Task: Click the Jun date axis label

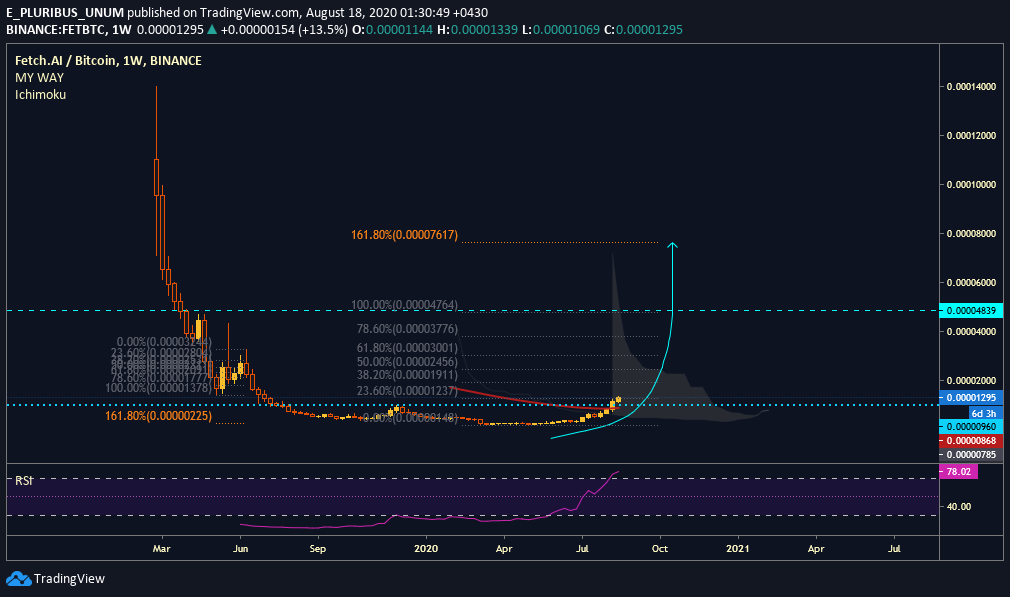Action: coord(240,549)
